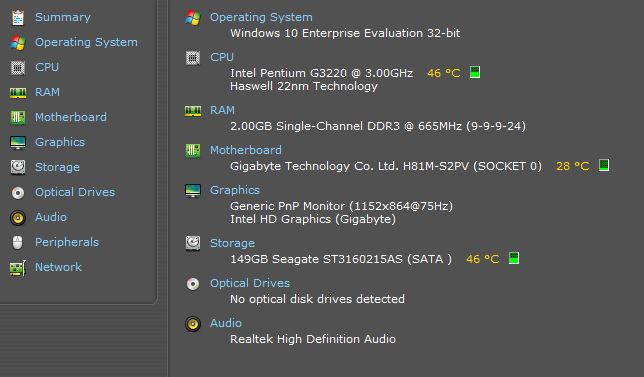
Task: Click the Summary clipboard icon in sidebar
Action: [x=18, y=18]
